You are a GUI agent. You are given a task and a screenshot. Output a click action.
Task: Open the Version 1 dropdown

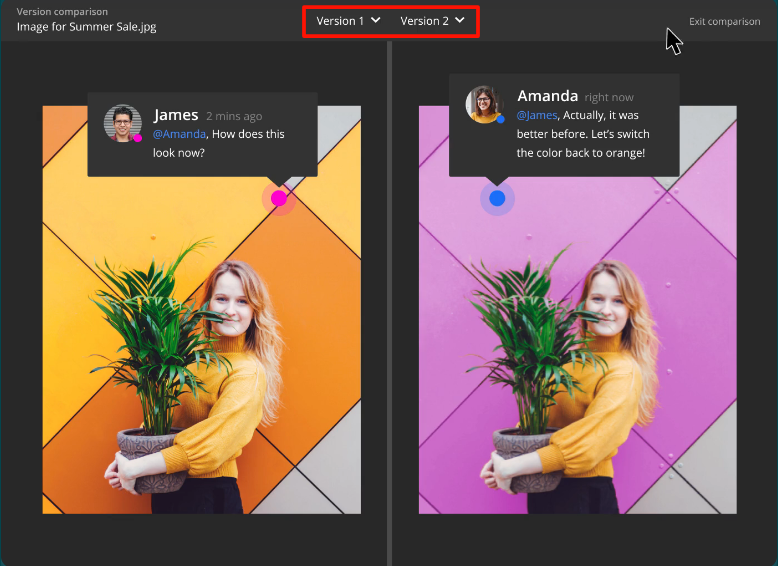pyautogui.click(x=348, y=21)
